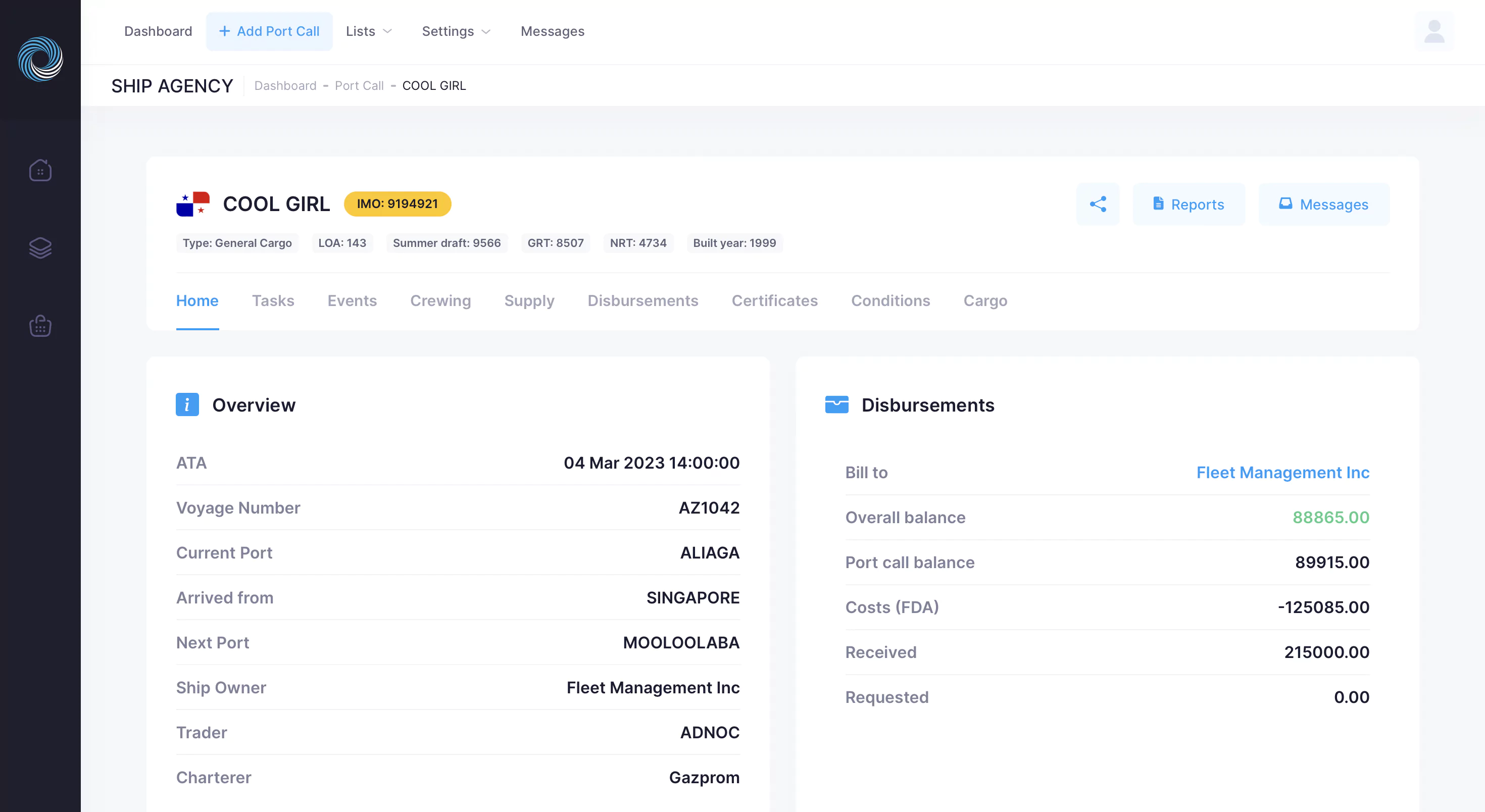Follow the Fleet Management Inc link

tap(1282, 473)
